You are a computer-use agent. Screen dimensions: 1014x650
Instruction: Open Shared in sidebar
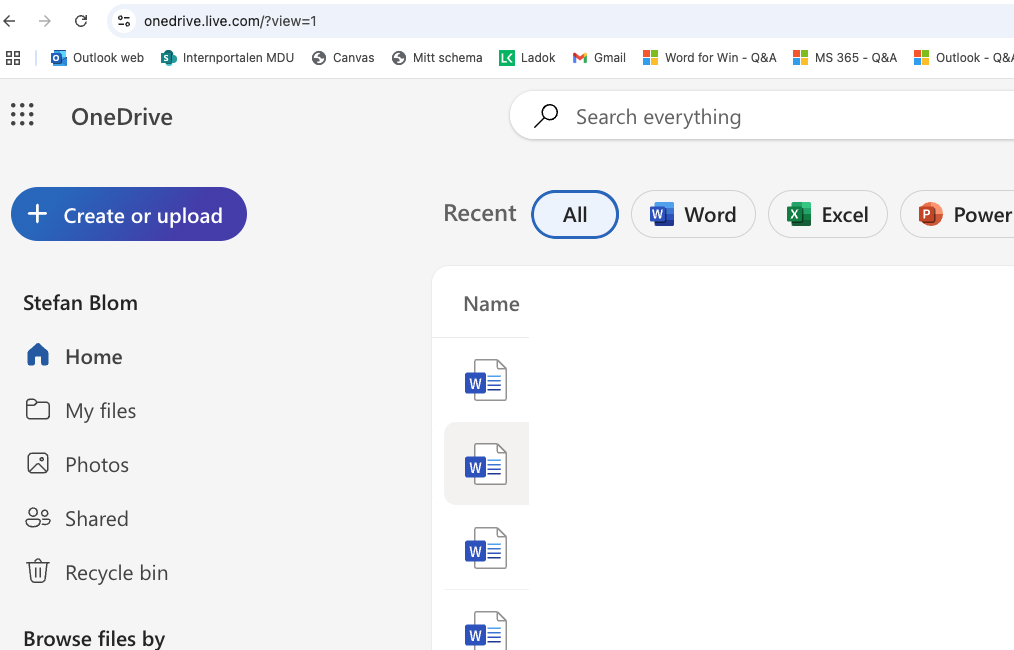point(96,519)
